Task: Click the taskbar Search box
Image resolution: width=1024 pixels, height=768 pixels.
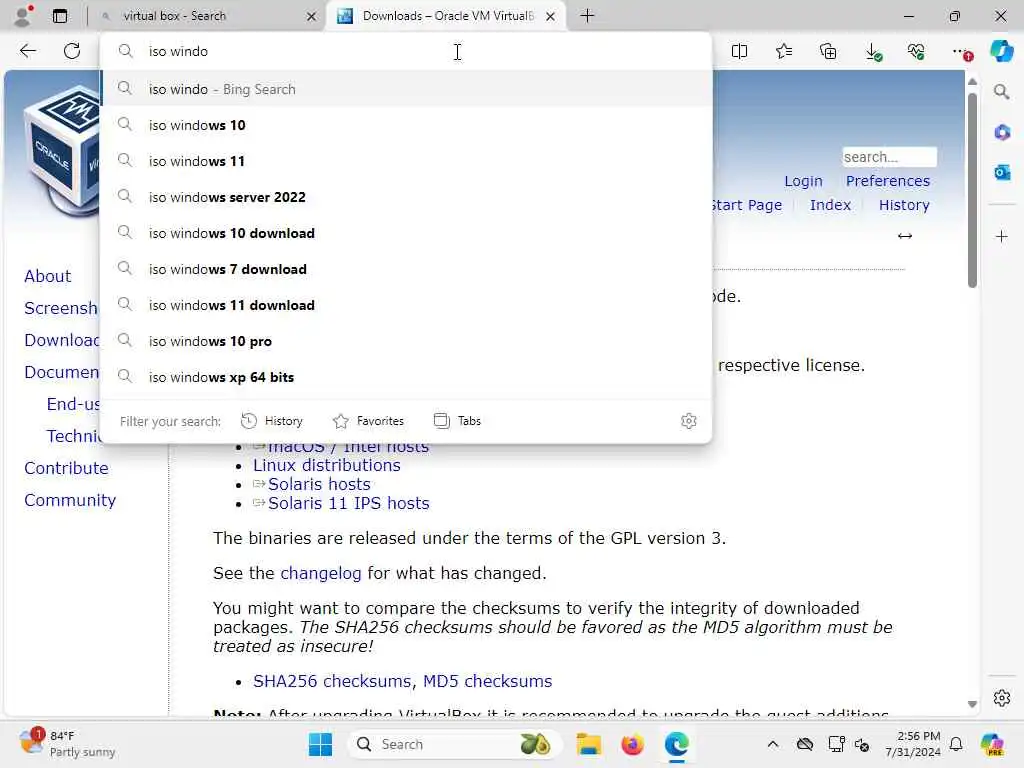Action: [455, 744]
